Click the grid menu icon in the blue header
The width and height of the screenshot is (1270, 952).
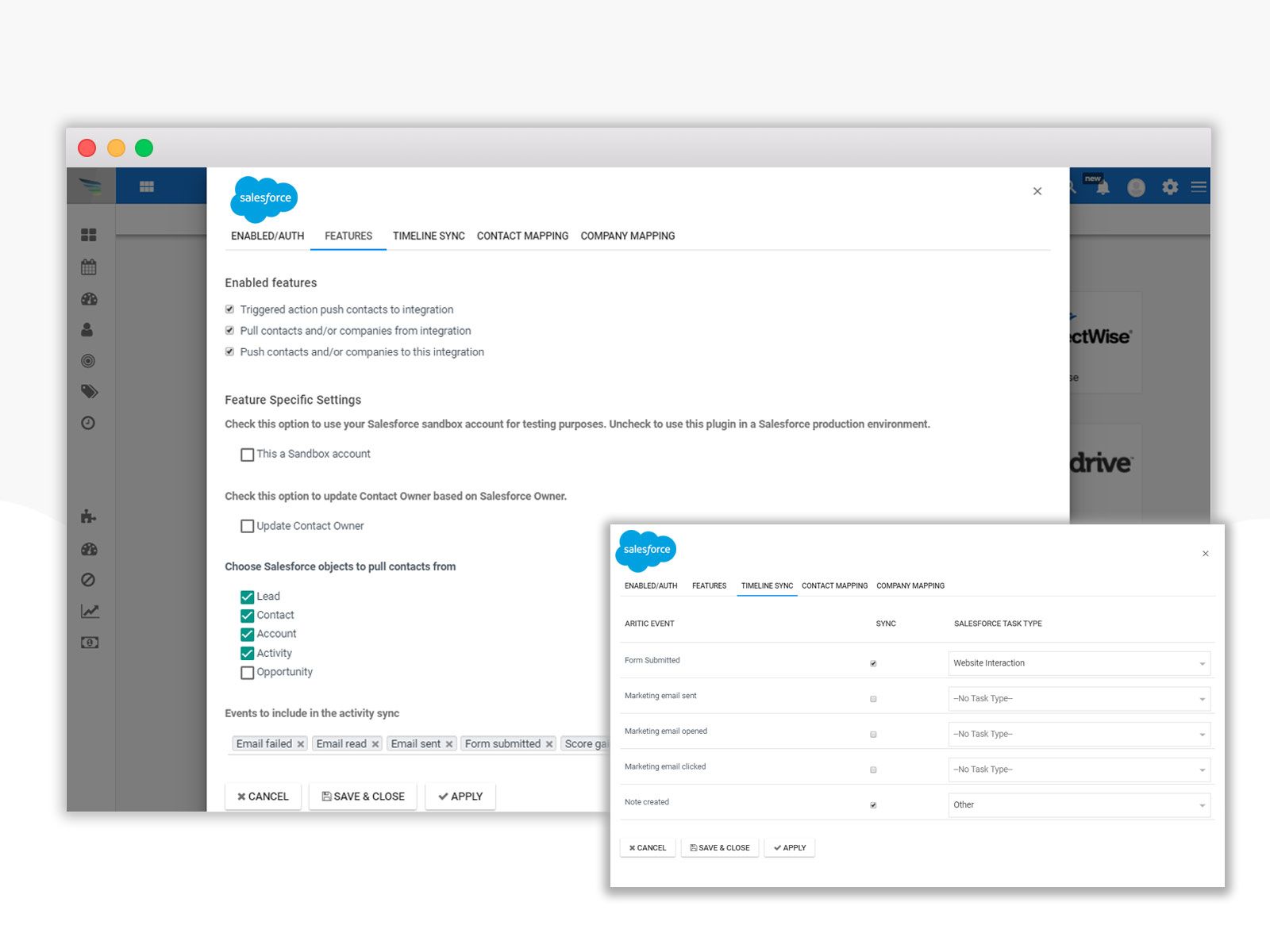147,186
